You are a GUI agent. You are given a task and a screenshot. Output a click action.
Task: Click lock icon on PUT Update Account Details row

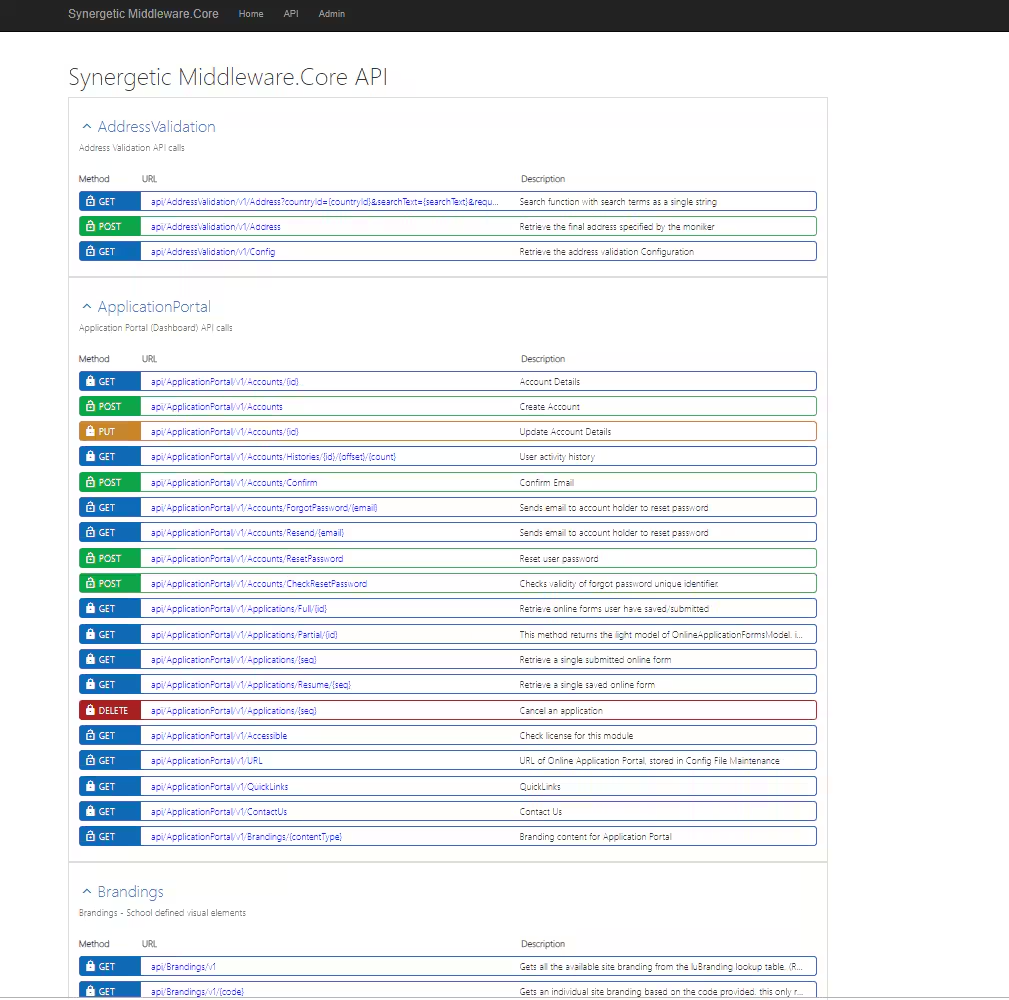90,432
